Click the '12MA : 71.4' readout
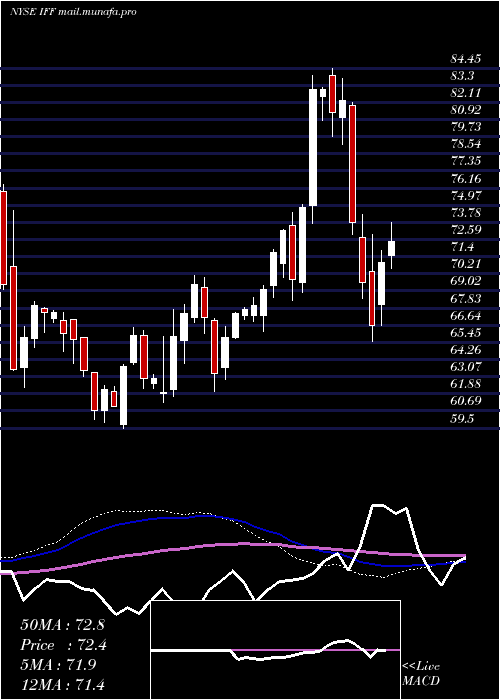The height and width of the screenshot is (700, 500). [62, 684]
